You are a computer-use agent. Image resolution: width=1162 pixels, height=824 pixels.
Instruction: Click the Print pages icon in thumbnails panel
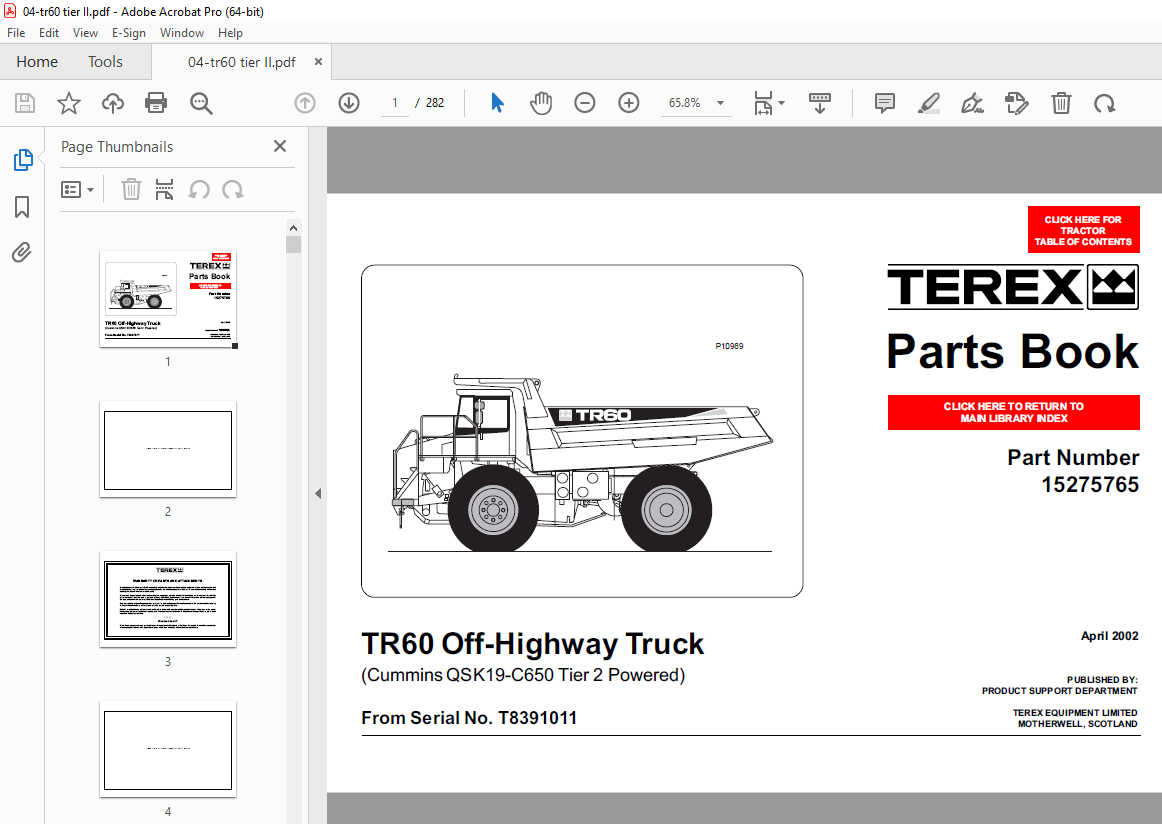[x=165, y=190]
